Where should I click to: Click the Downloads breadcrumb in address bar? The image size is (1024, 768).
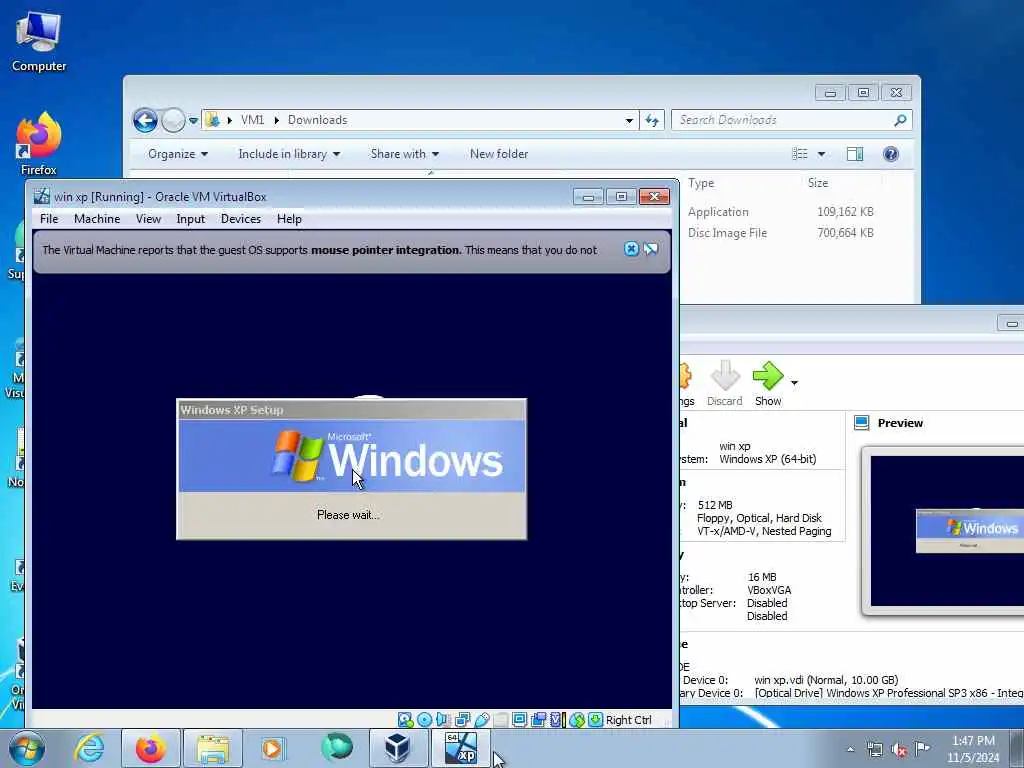coord(317,120)
